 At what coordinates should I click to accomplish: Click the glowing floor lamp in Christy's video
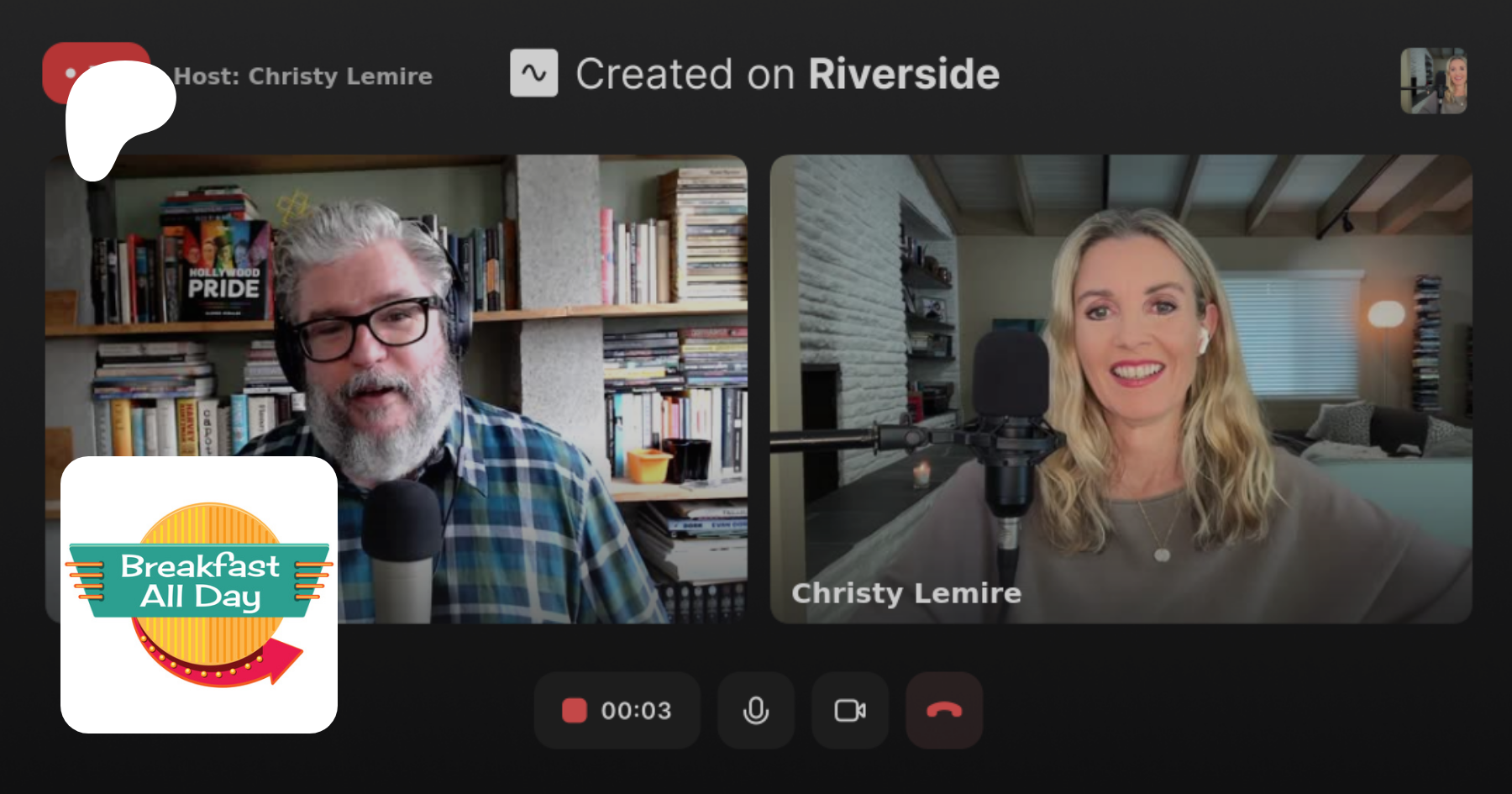click(x=1386, y=315)
